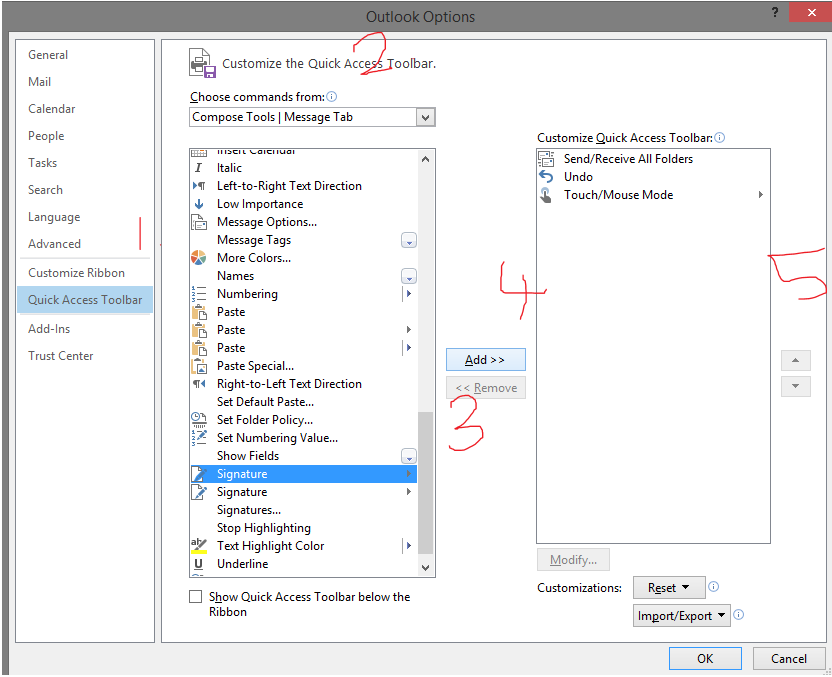Enable Show Quick Access Toolbar below the Ribbon
Screen dimensions: 832x677
195,596
